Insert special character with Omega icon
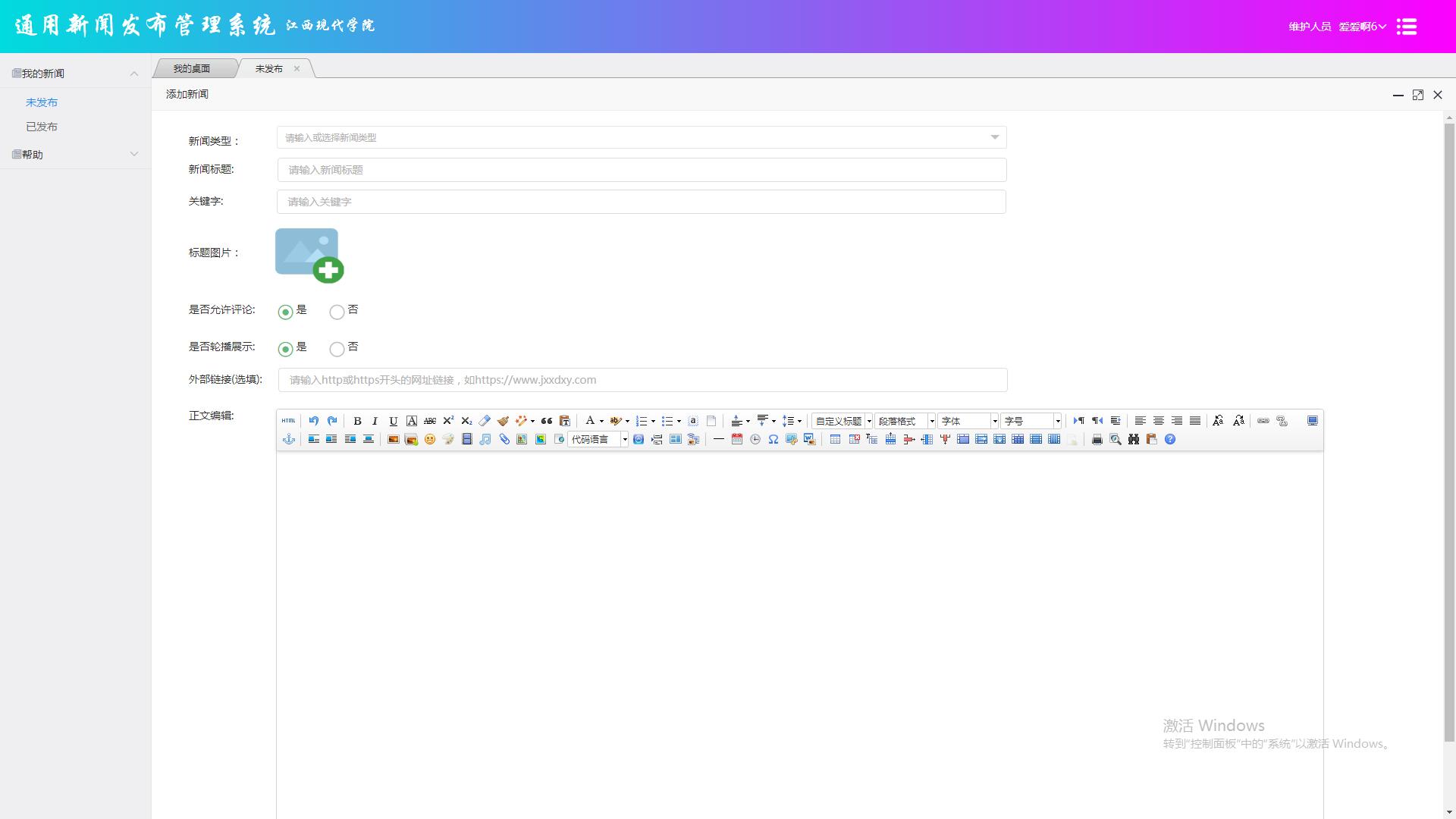1456x819 pixels. (x=773, y=439)
